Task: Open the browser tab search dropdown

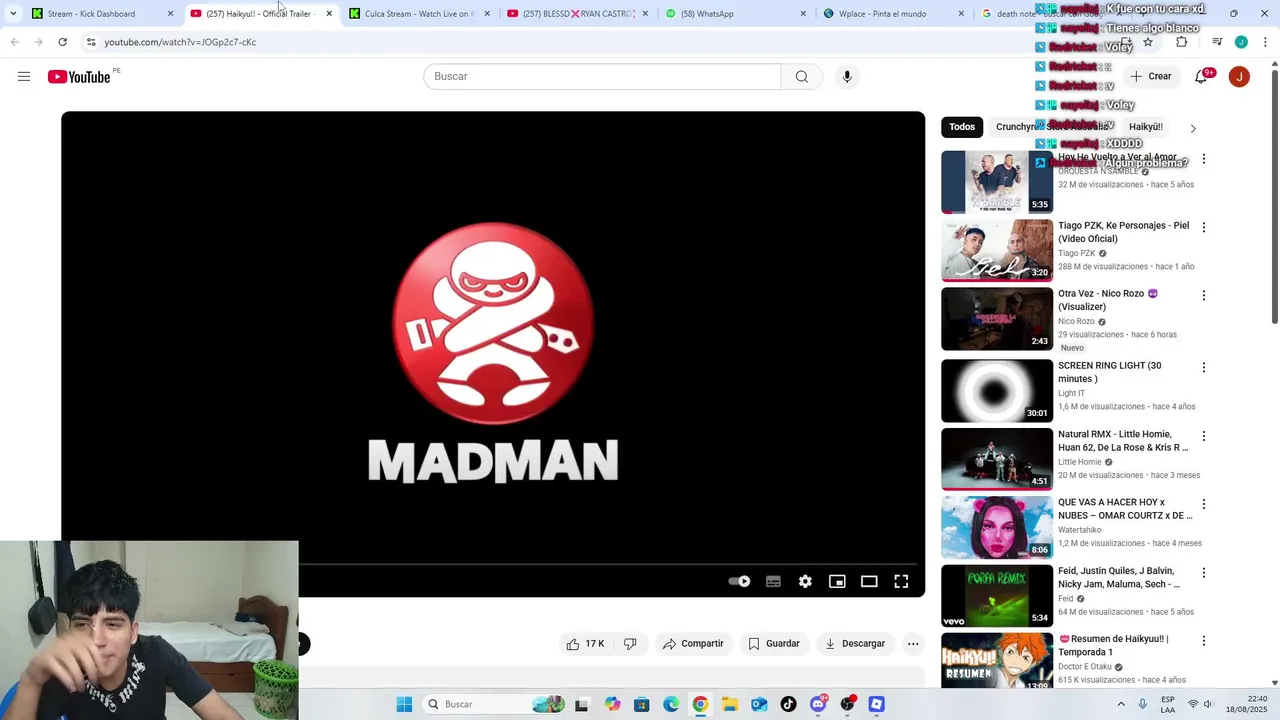Action: (13, 14)
